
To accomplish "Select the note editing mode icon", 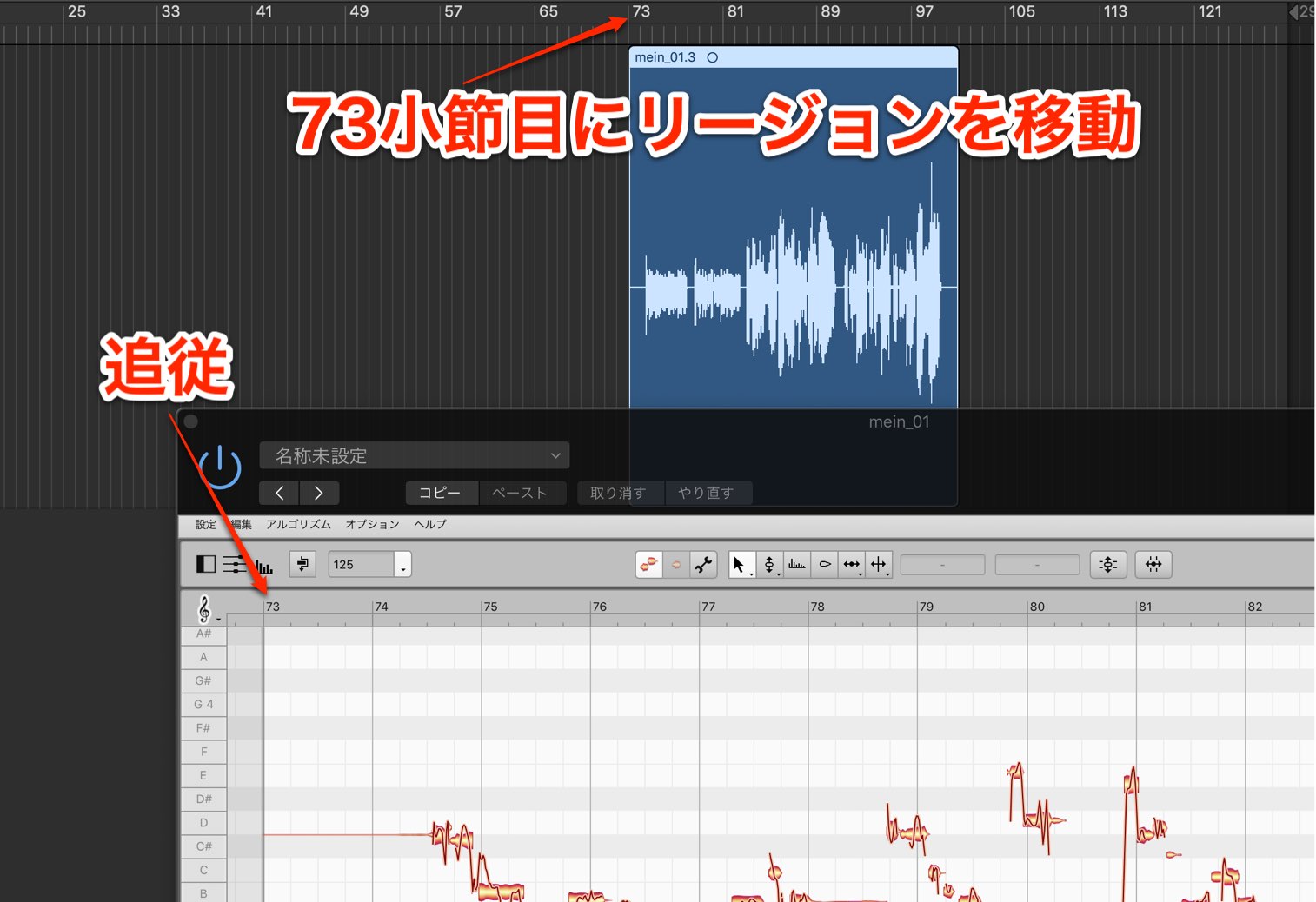I will (648, 564).
